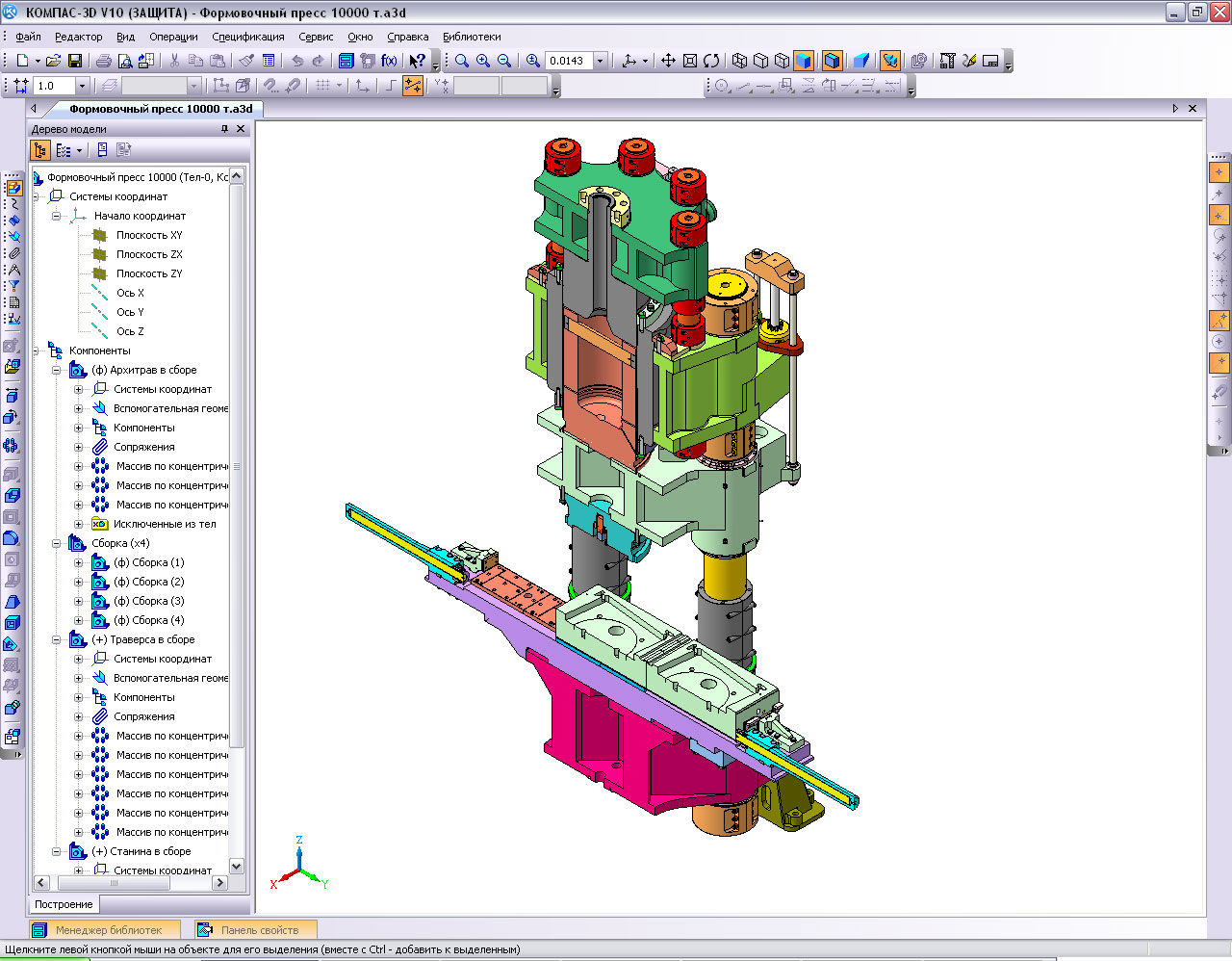Switch to wireframe display mode icon
1232x961 pixels.
tap(739, 61)
